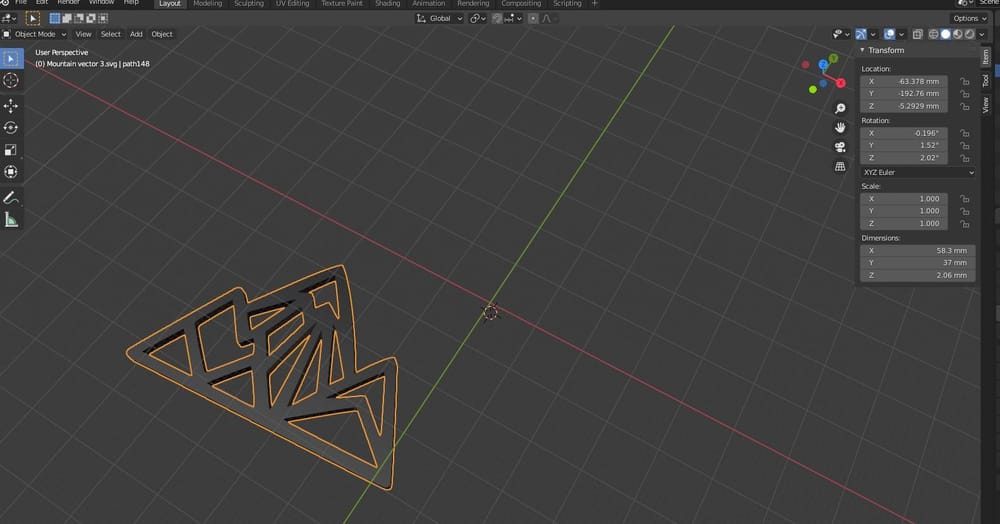The height and width of the screenshot is (524, 1000).
Task: Click the tweak select cursor icon in header
Action: [x=33, y=18]
